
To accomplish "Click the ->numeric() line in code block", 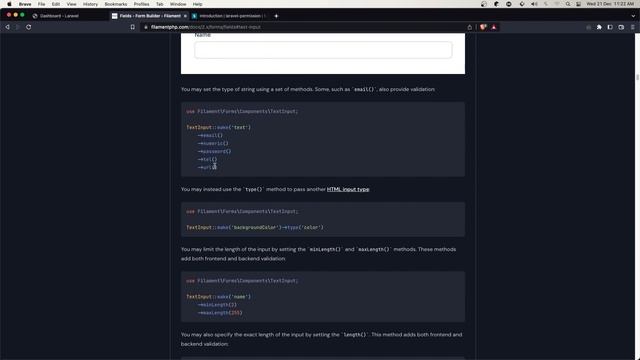I will pos(213,143).
